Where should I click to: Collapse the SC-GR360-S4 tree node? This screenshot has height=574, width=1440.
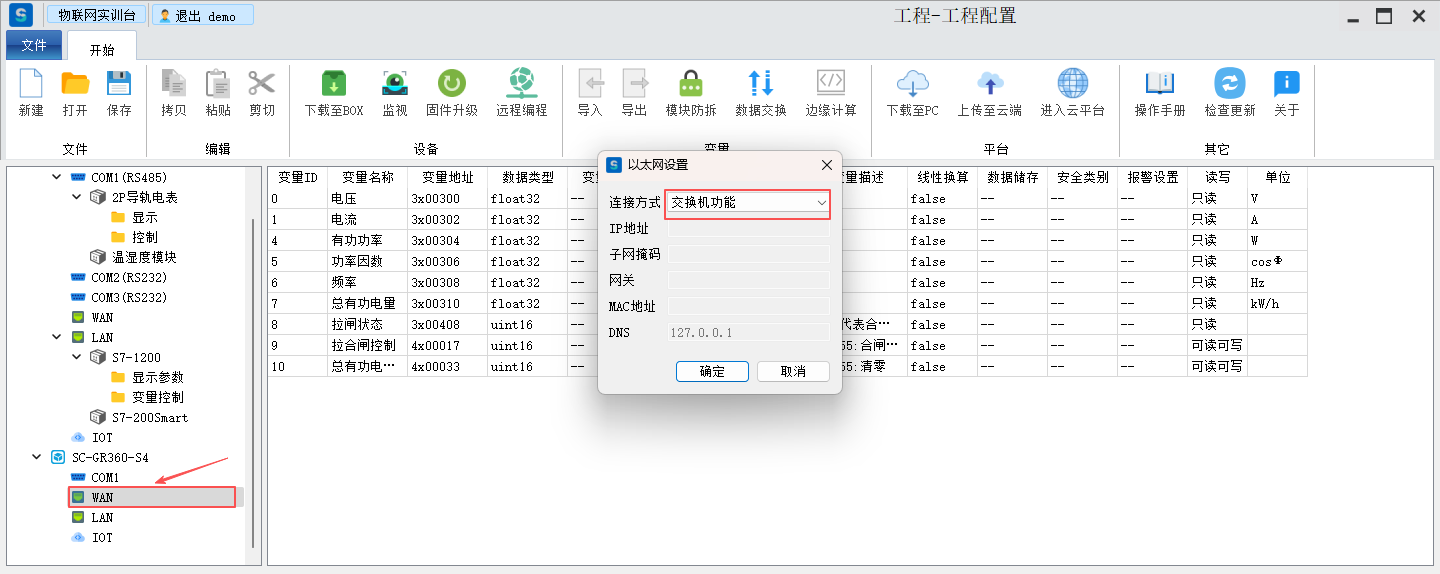(37, 457)
